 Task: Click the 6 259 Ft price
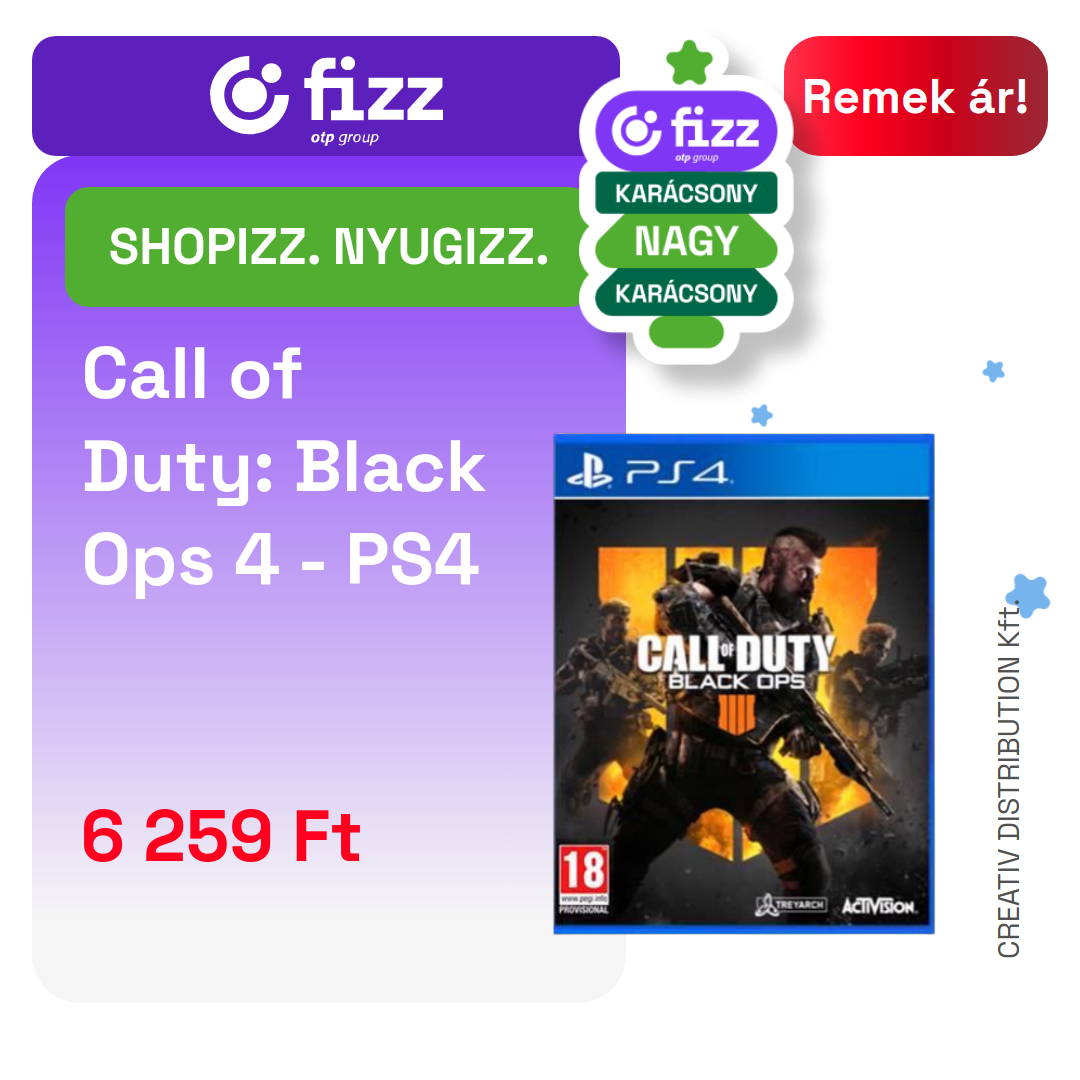click(222, 836)
